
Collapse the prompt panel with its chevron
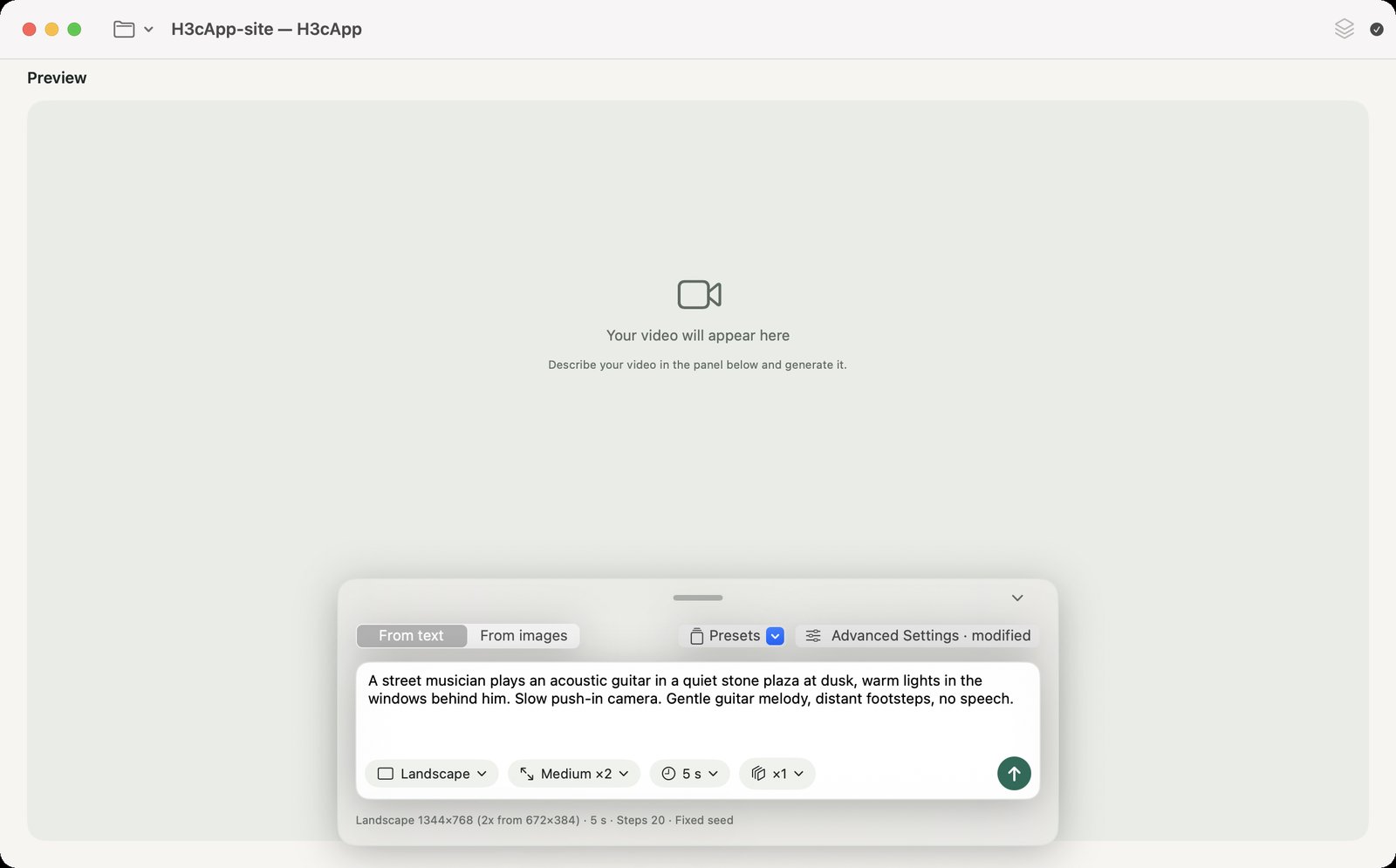click(x=1017, y=598)
